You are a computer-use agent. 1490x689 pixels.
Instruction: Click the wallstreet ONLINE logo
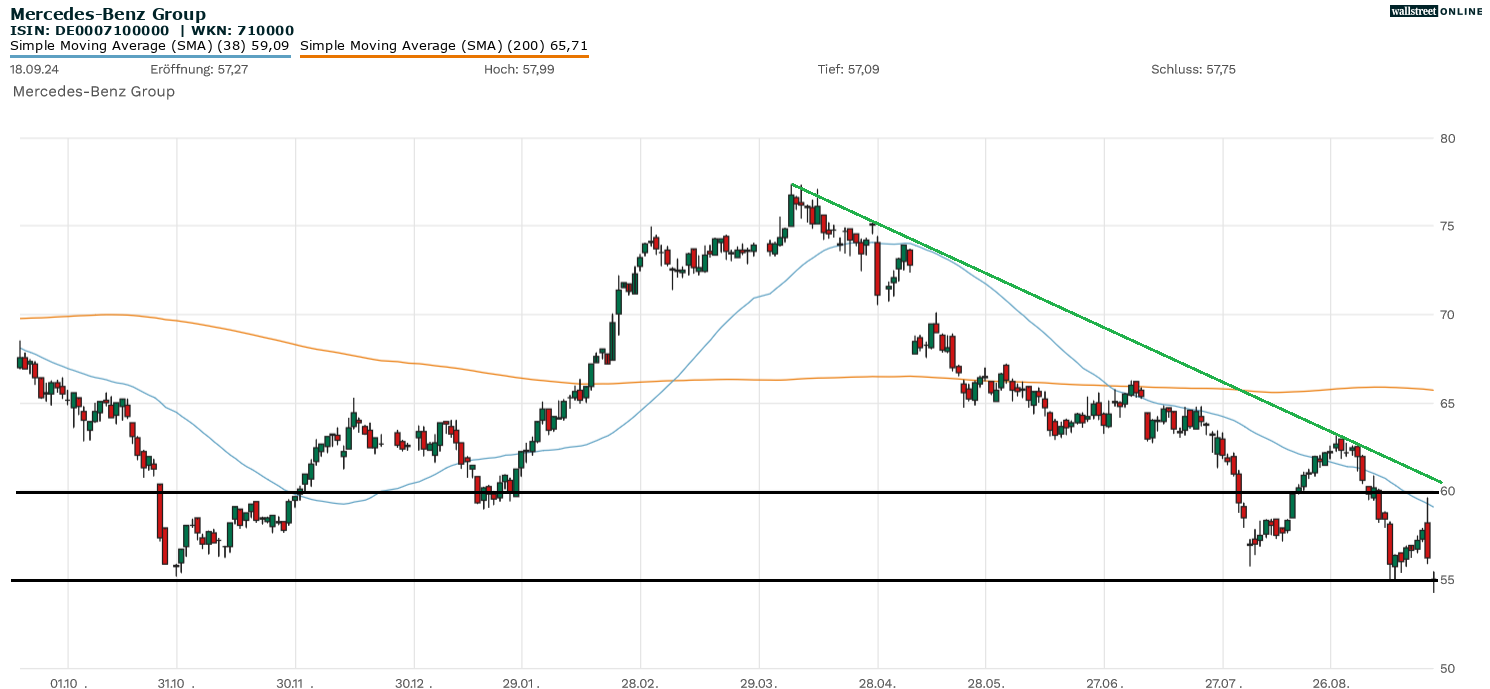1436,11
